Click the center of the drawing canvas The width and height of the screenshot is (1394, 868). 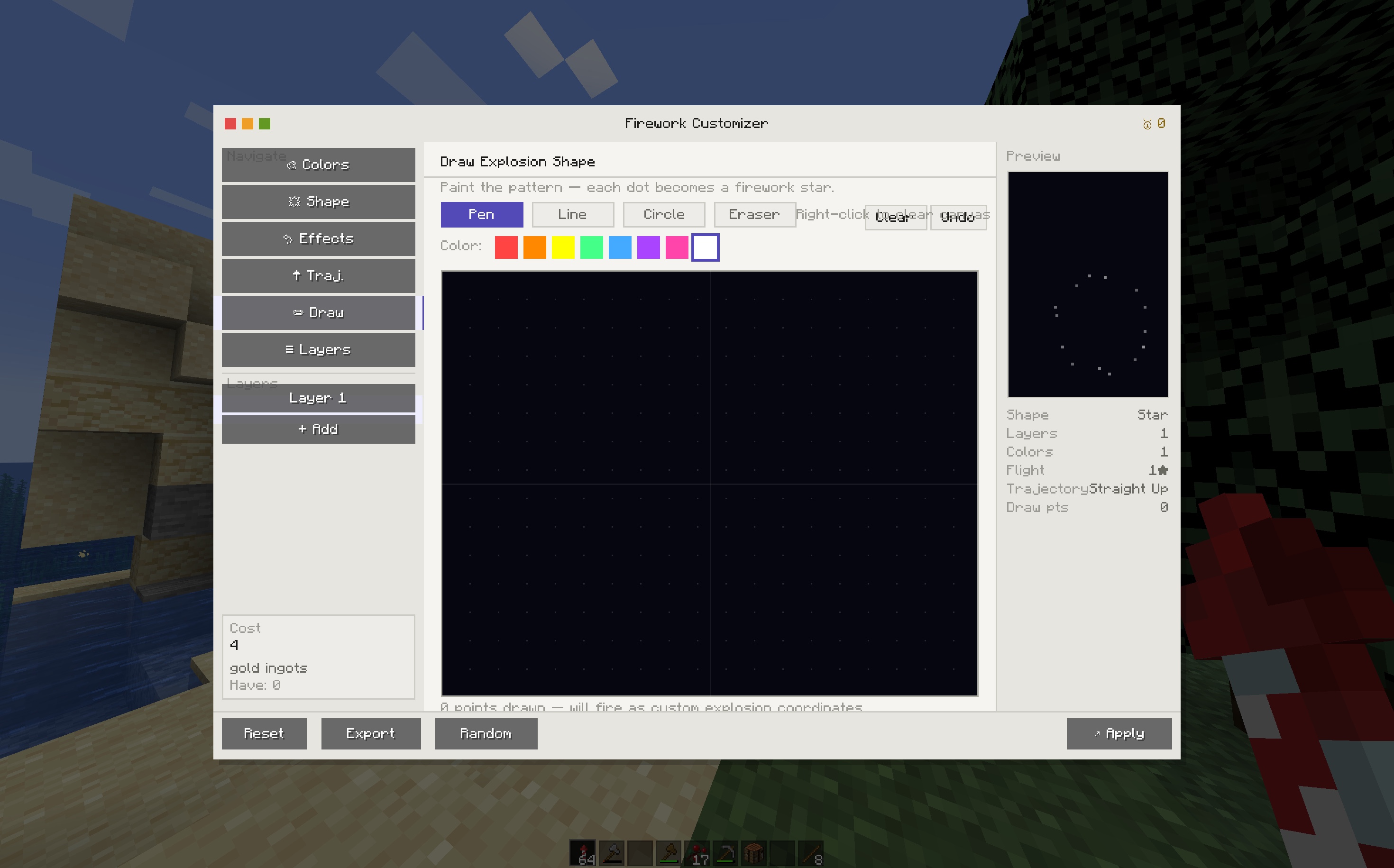tap(710, 484)
